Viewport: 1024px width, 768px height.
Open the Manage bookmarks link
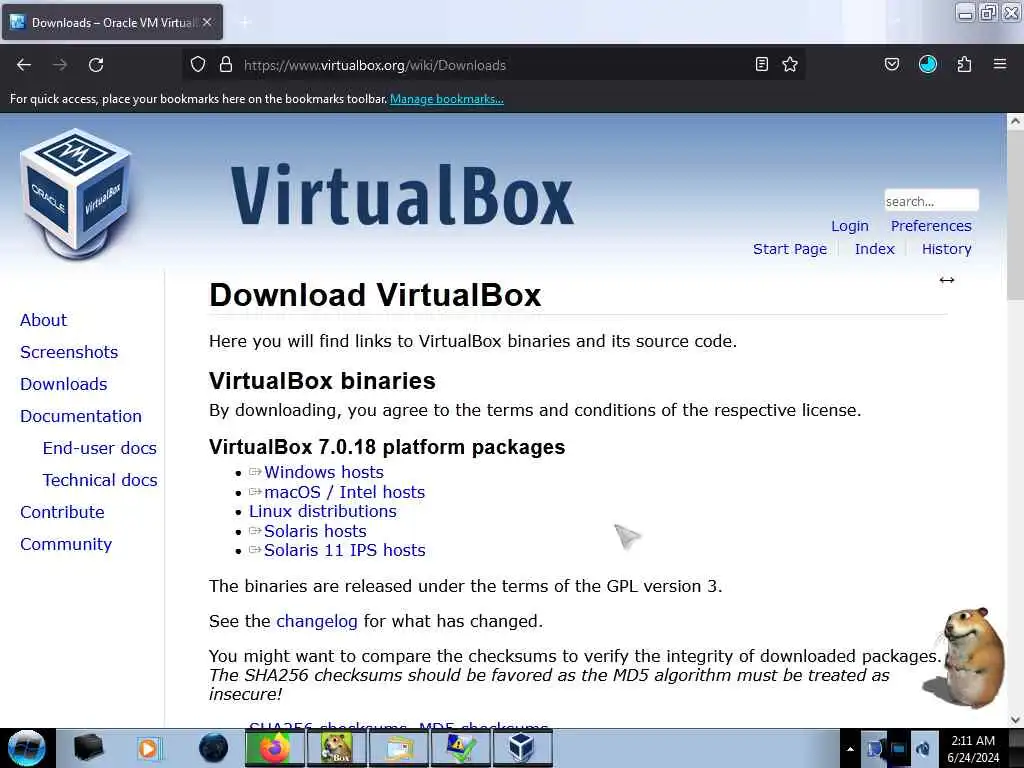point(447,99)
